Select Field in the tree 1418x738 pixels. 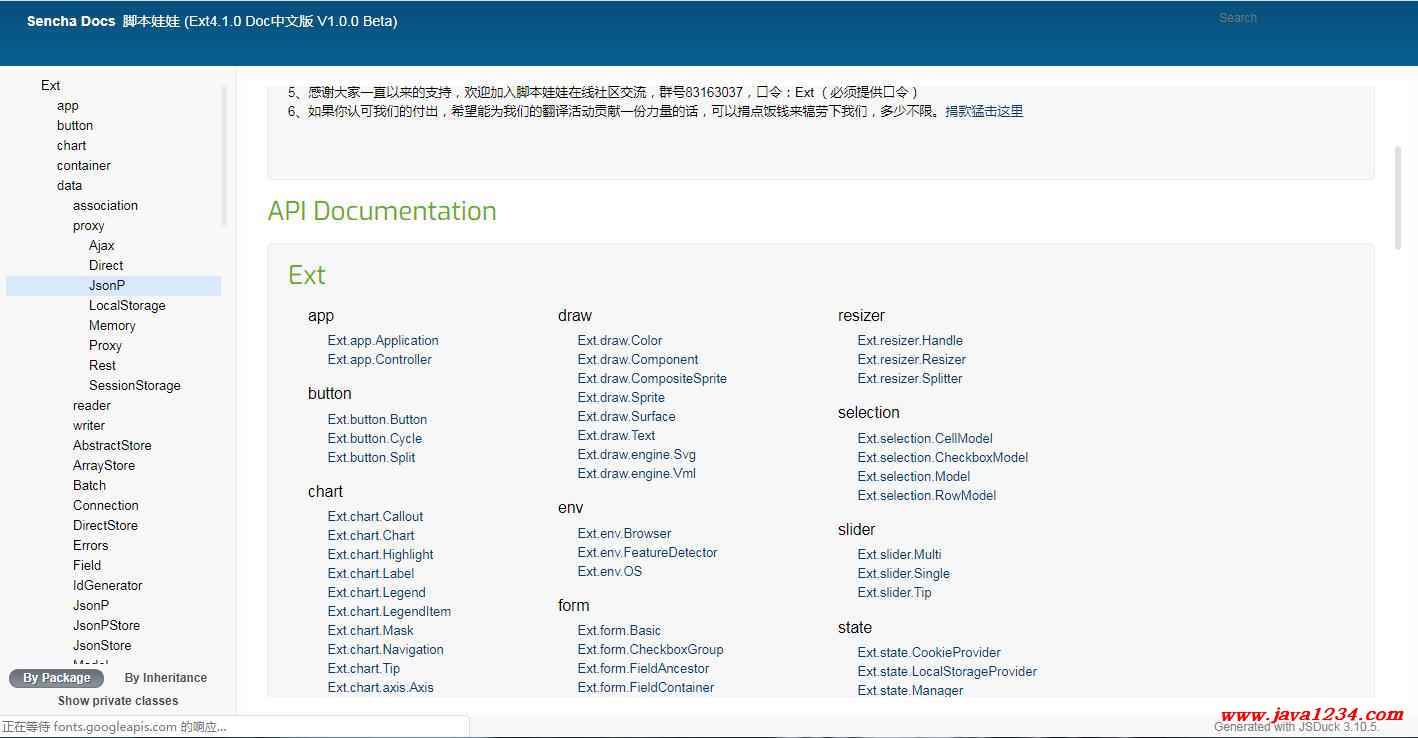87,566
